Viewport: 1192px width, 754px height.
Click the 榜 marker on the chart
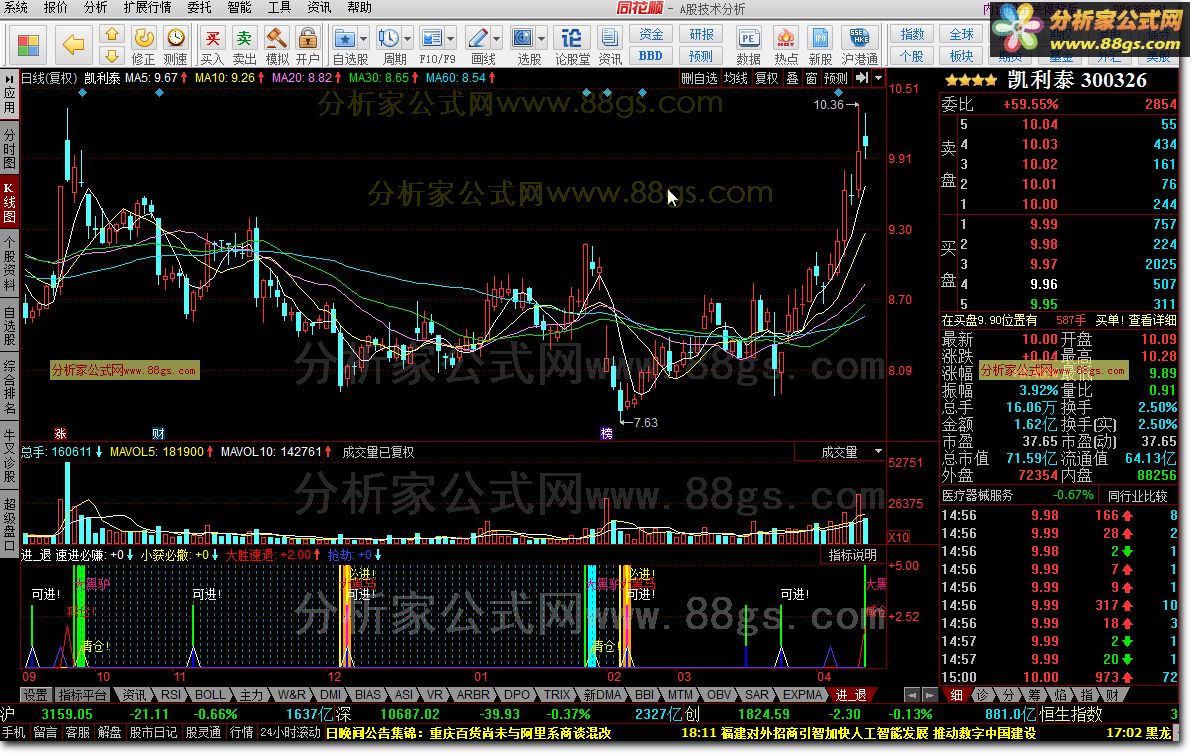(x=606, y=433)
